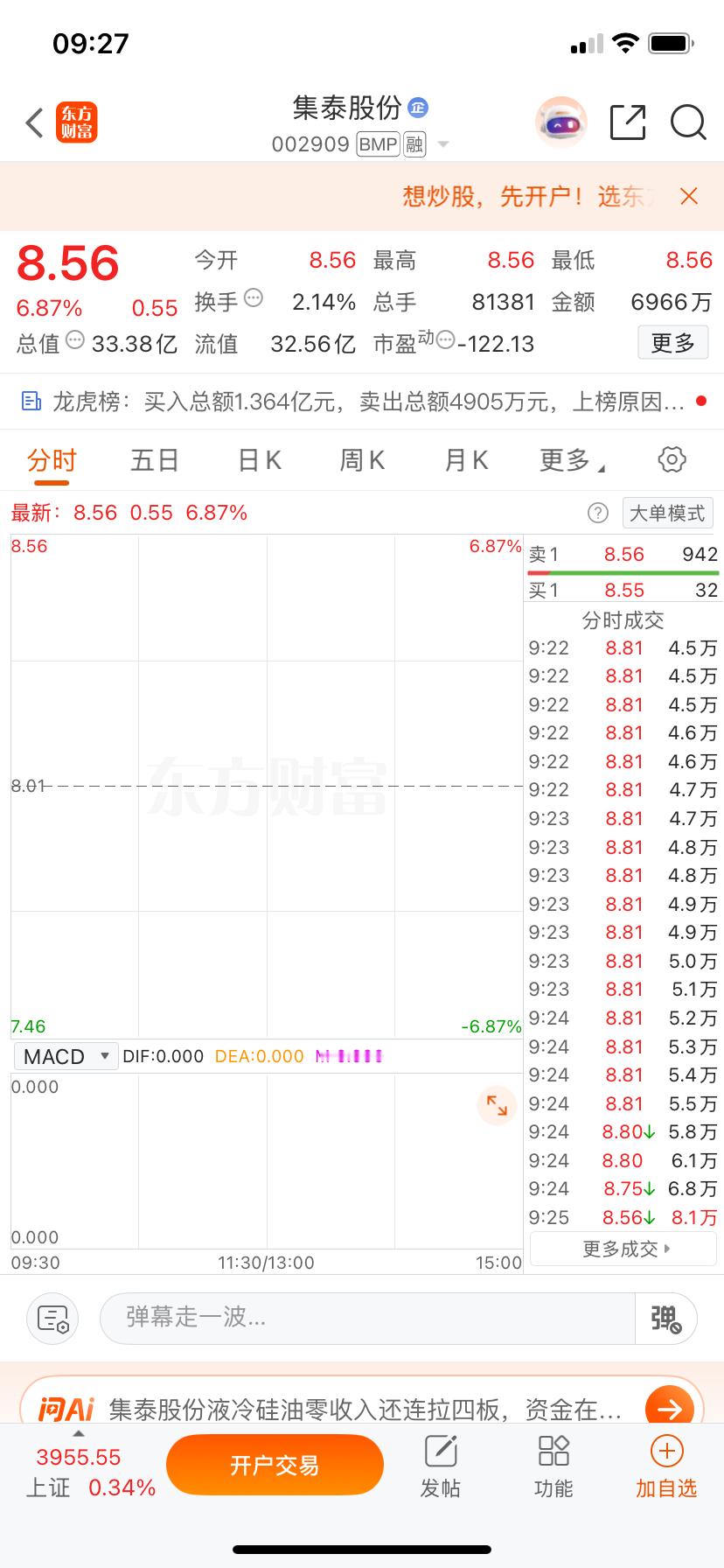
Task: Tap the orange arrow go button
Action: tap(670, 1408)
